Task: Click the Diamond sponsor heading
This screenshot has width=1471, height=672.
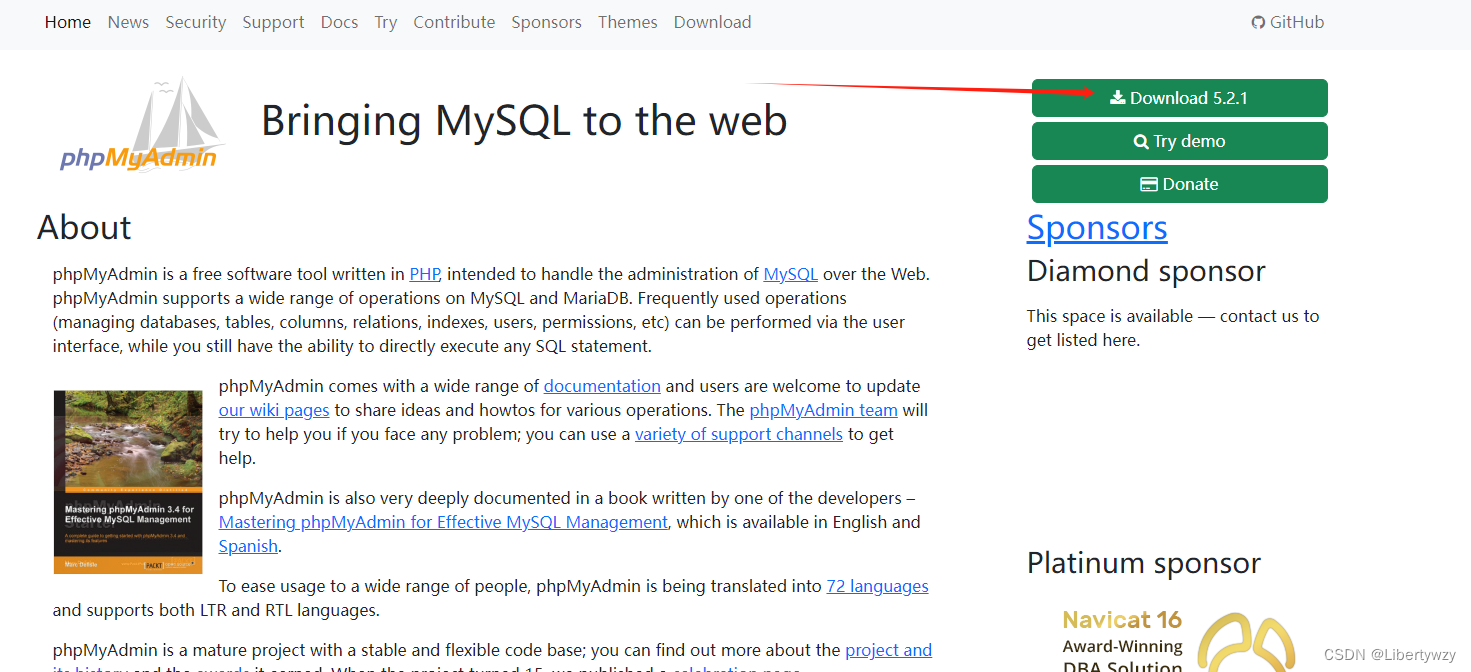Action: 1146,271
